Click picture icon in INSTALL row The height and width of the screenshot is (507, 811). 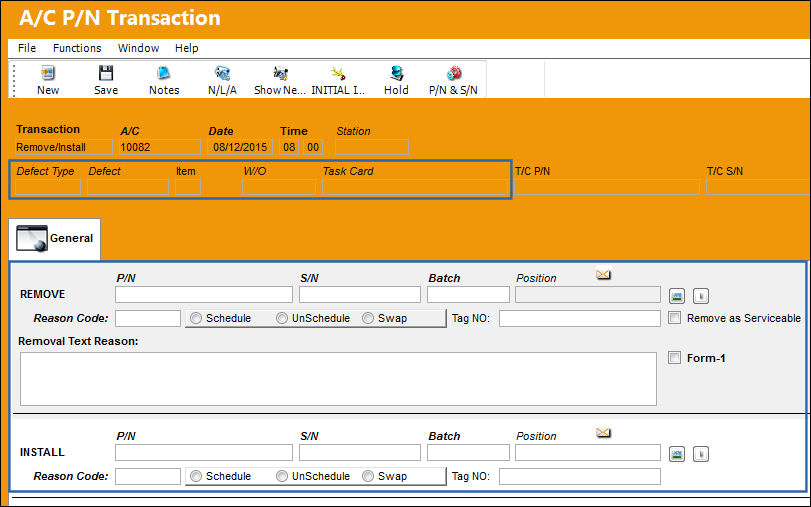tap(677, 454)
